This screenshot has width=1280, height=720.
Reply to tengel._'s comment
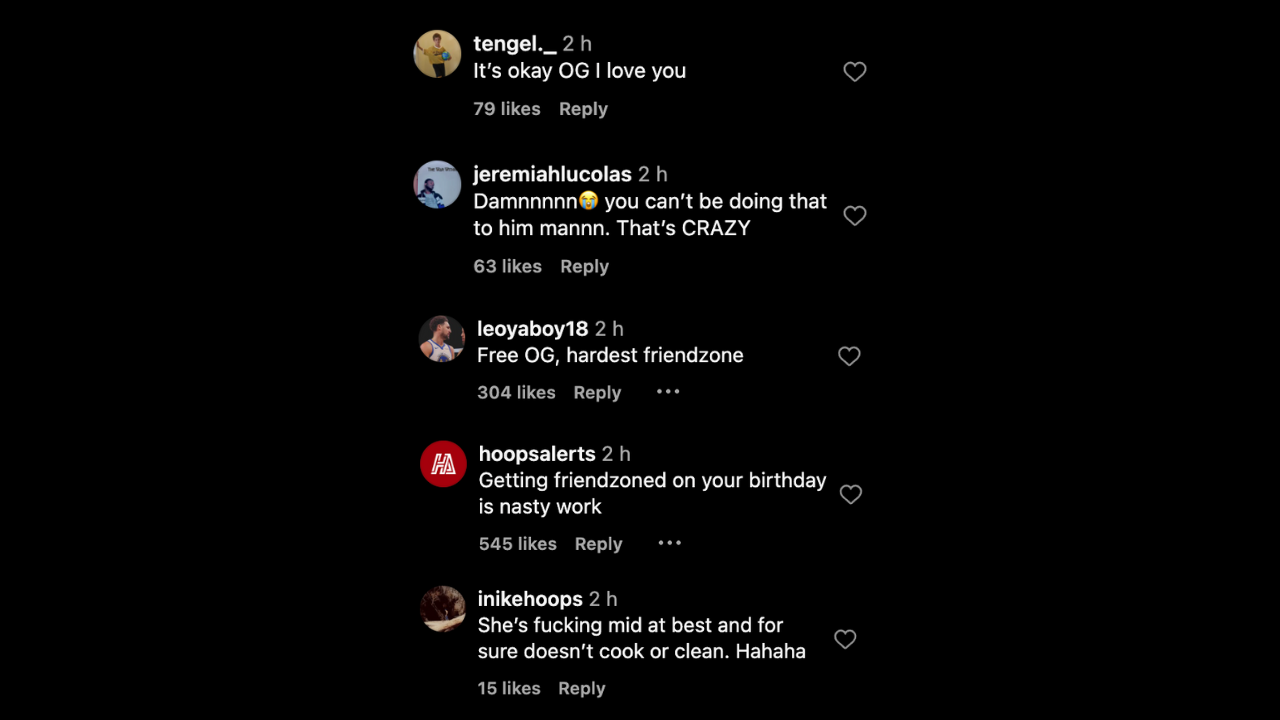(x=583, y=109)
